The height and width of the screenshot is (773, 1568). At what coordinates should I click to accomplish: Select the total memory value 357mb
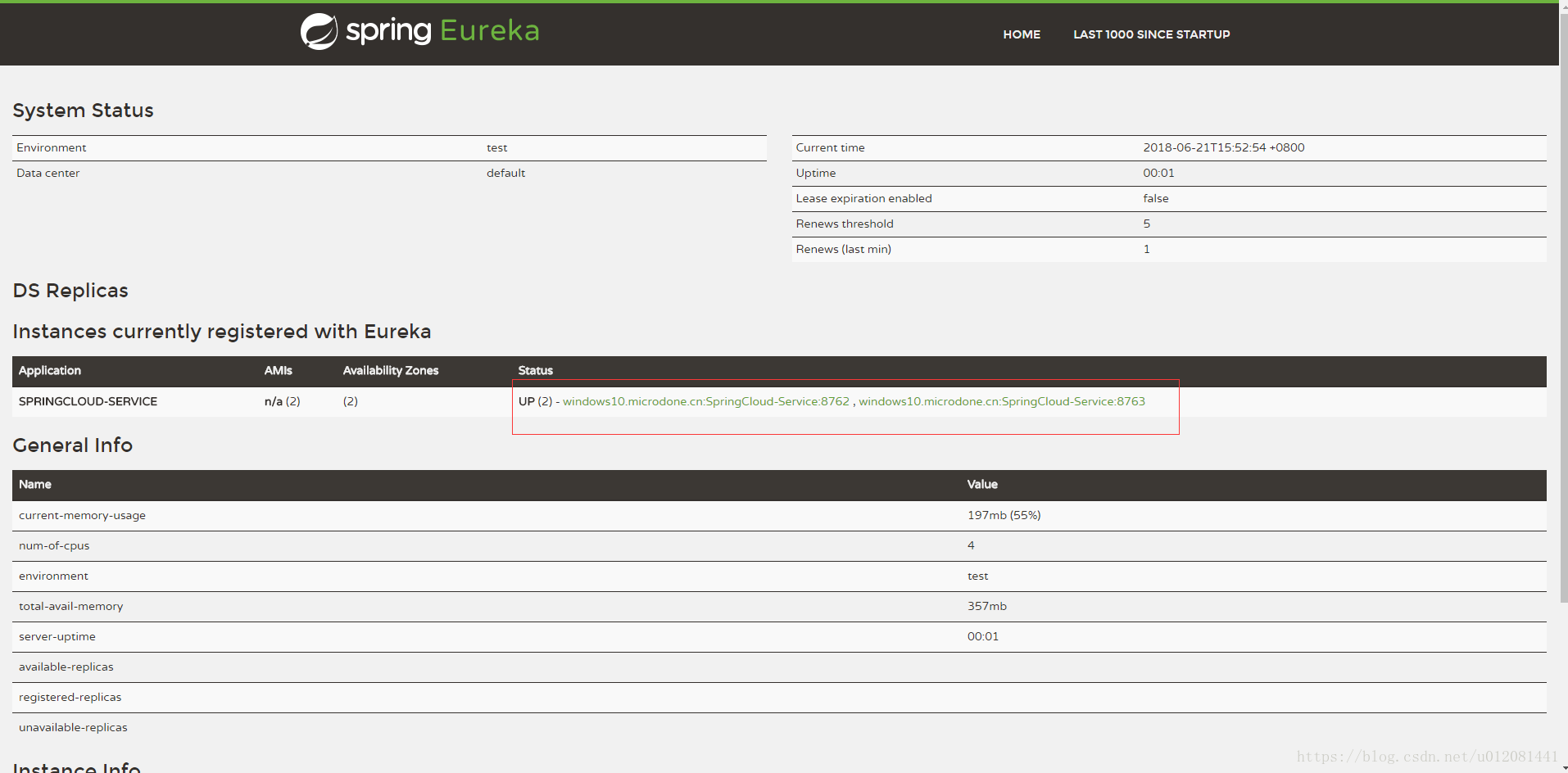point(986,606)
